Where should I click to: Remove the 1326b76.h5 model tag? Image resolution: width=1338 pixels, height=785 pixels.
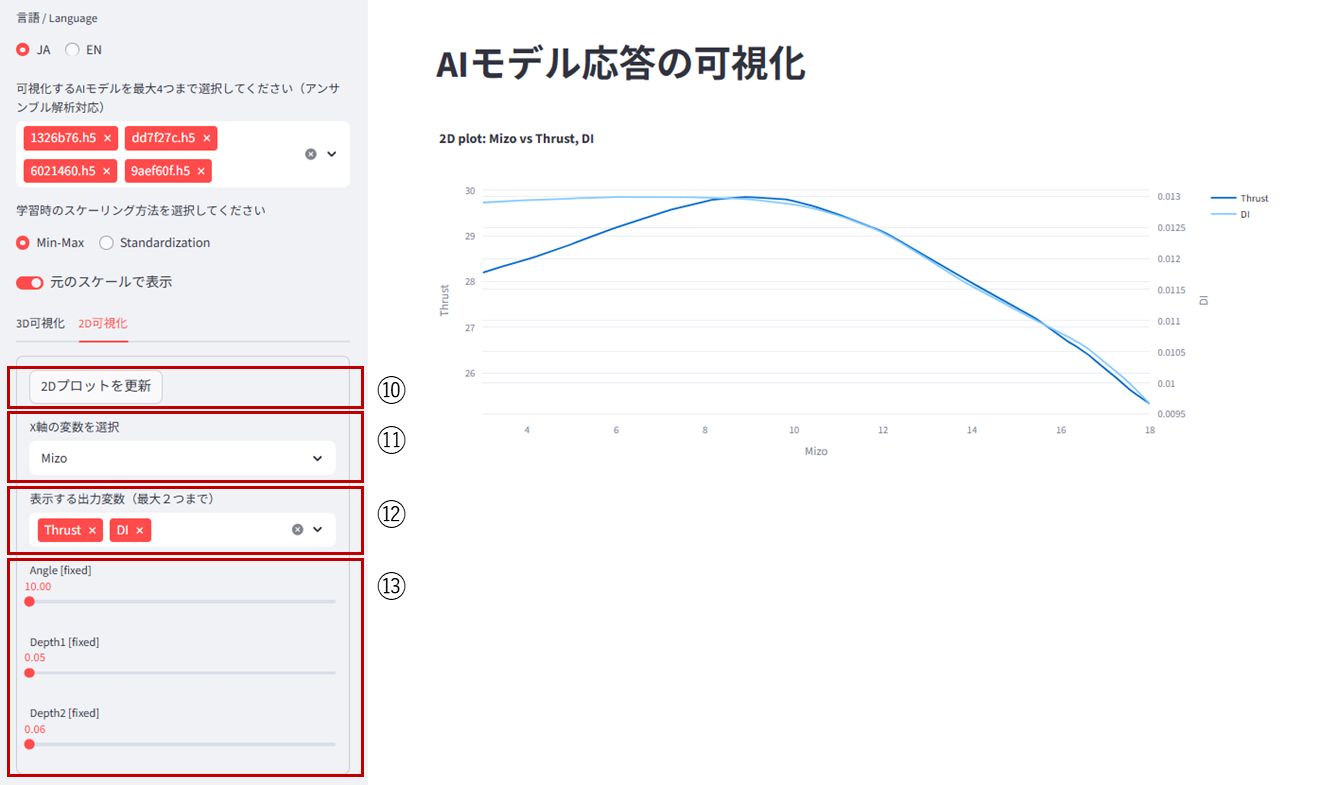pos(107,138)
